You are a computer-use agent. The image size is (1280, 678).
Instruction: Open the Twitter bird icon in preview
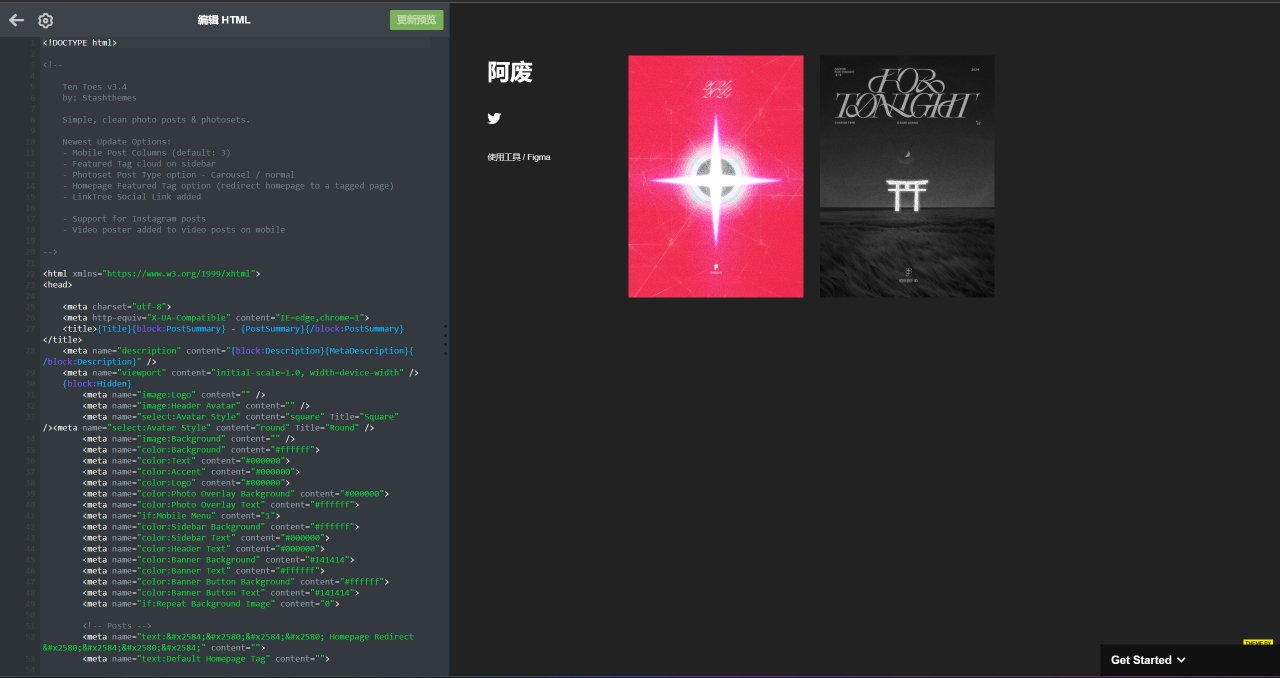(494, 118)
